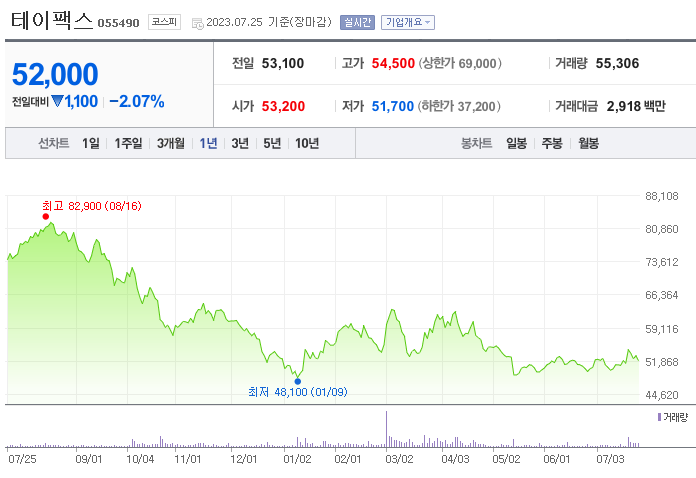
Task: Click the 07/03 date axis label
Action: [610, 459]
